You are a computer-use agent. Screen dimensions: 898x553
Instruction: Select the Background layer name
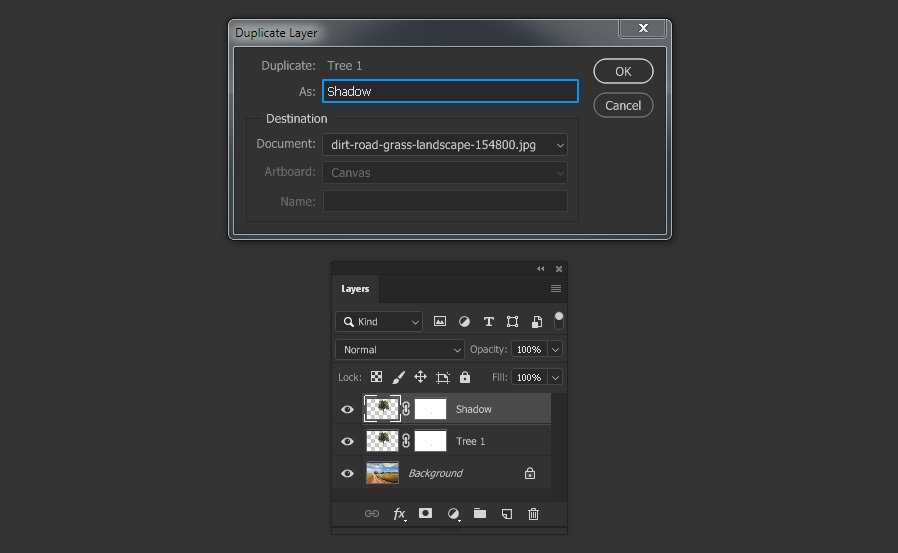435,473
